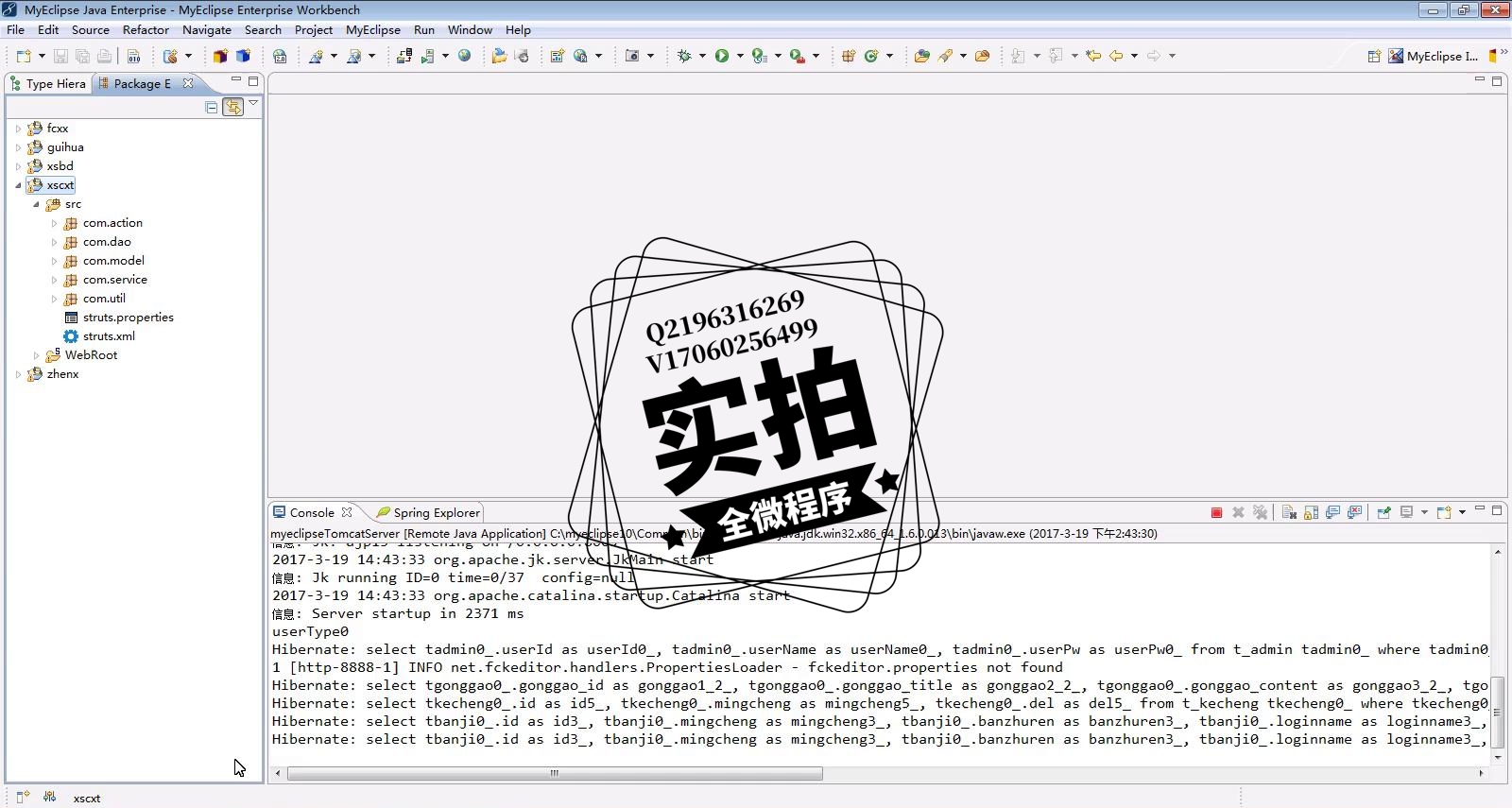Viewport: 1512px width, 808px height.
Task: Expand the guihua project node
Action: pyautogui.click(x=18, y=147)
